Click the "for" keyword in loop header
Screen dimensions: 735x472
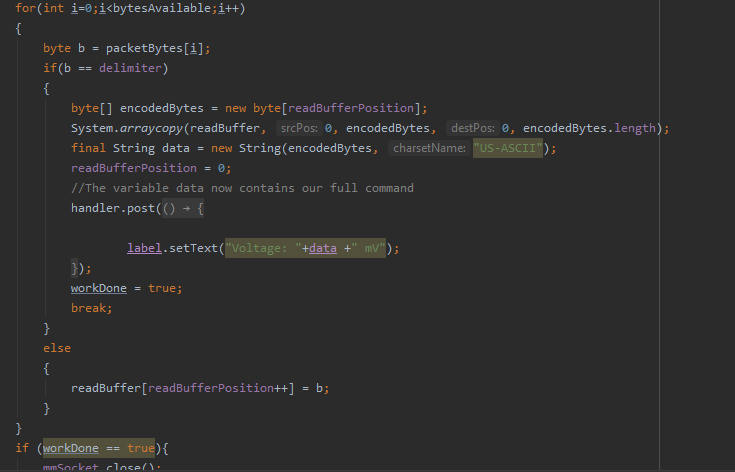tap(26, 8)
